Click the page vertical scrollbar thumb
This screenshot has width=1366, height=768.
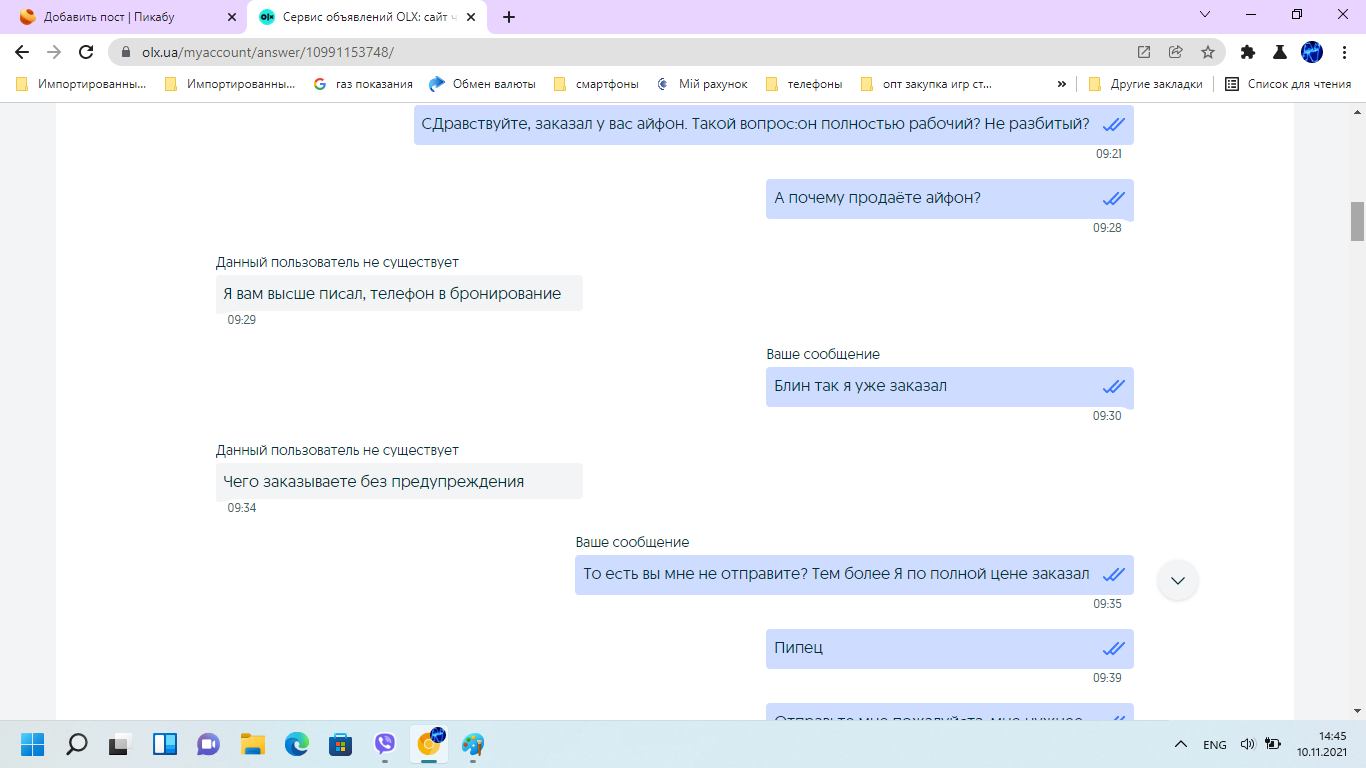(1357, 221)
